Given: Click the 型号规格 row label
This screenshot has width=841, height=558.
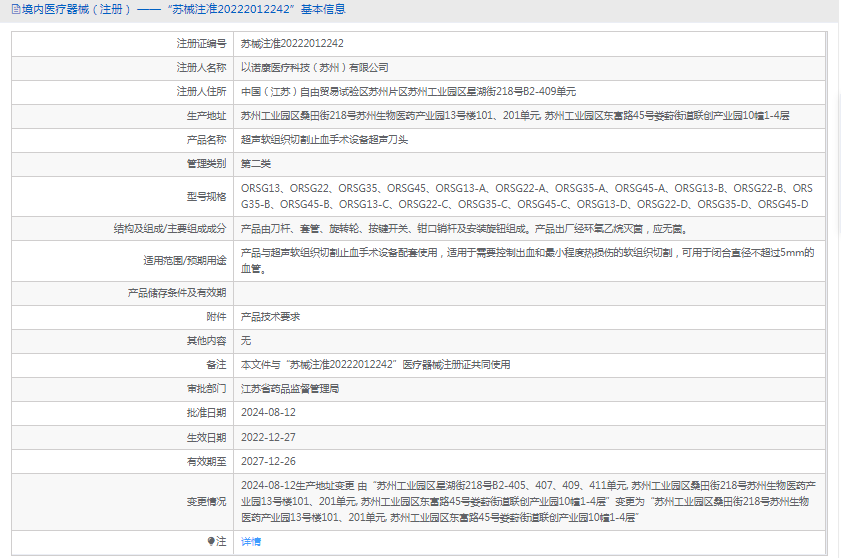Looking at the screenshot, I should click(x=206, y=196).
